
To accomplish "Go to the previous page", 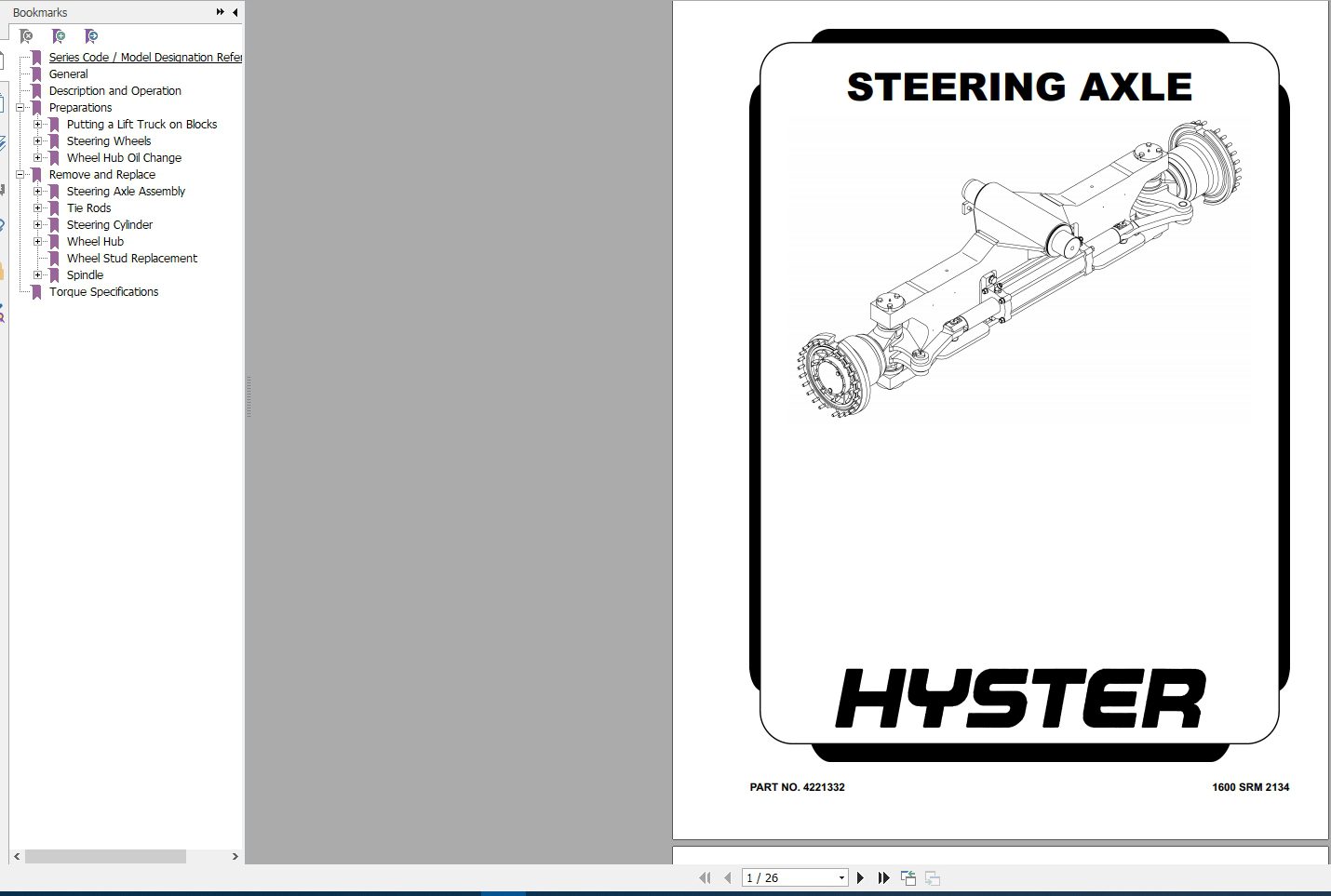I will click(728, 877).
